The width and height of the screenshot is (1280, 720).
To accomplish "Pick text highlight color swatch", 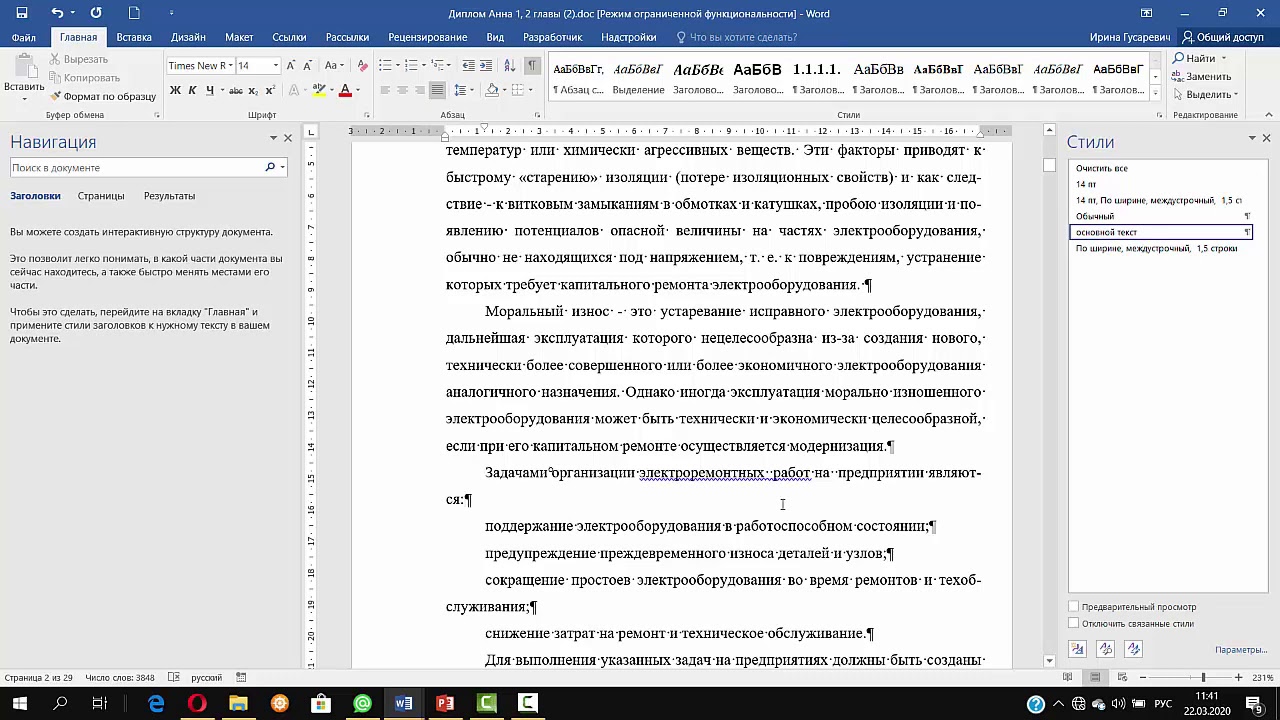I will [x=319, y=90].
